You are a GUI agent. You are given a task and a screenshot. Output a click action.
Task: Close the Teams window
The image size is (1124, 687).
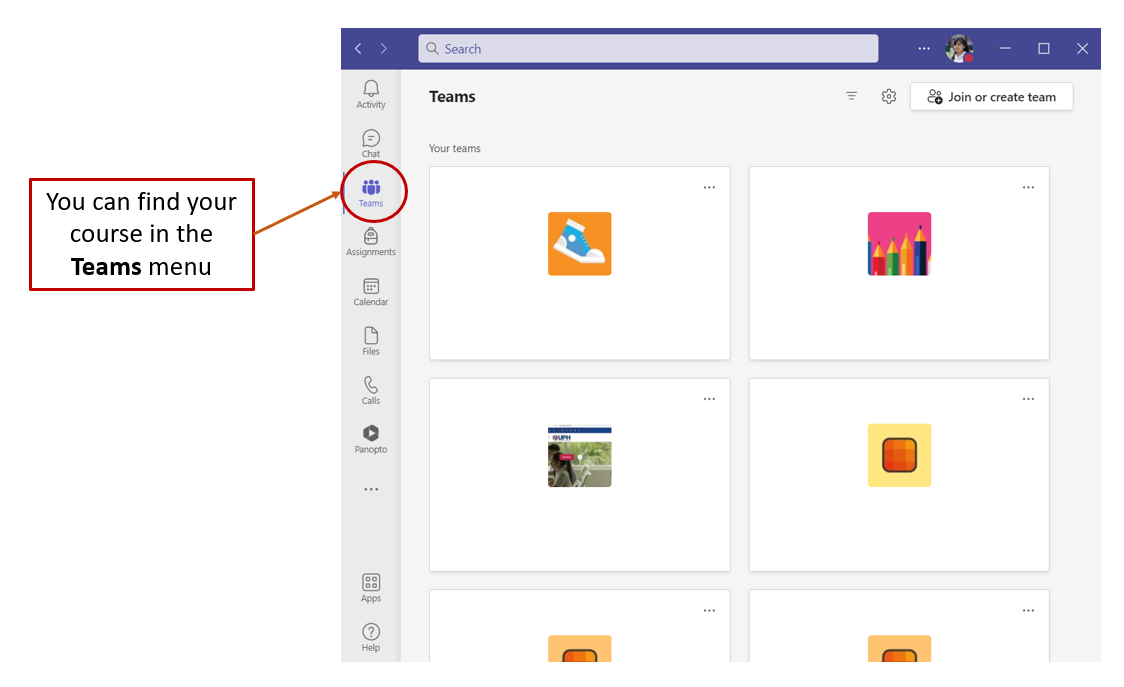[x=1082, y=49]
